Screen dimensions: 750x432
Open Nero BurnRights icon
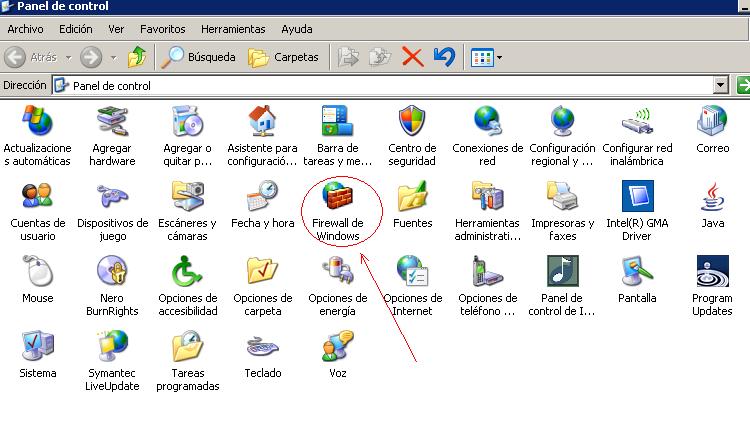(112, 271)
